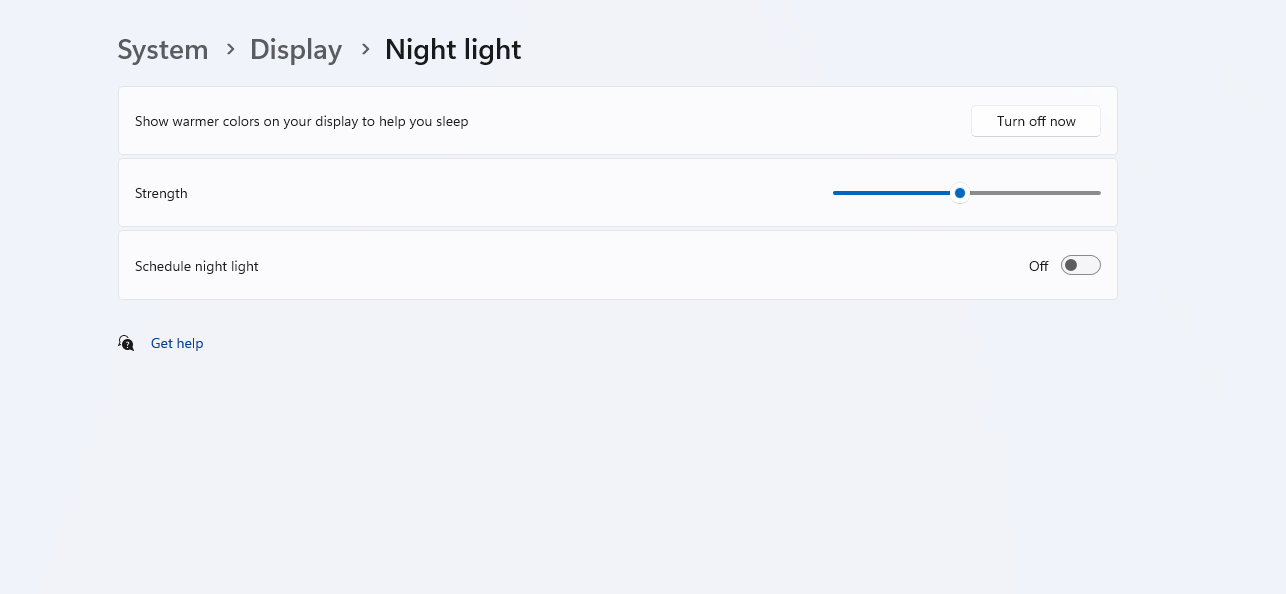This screenshot has width=1286, height=594.
Task: Click the Night light page title
Action: 453,49
